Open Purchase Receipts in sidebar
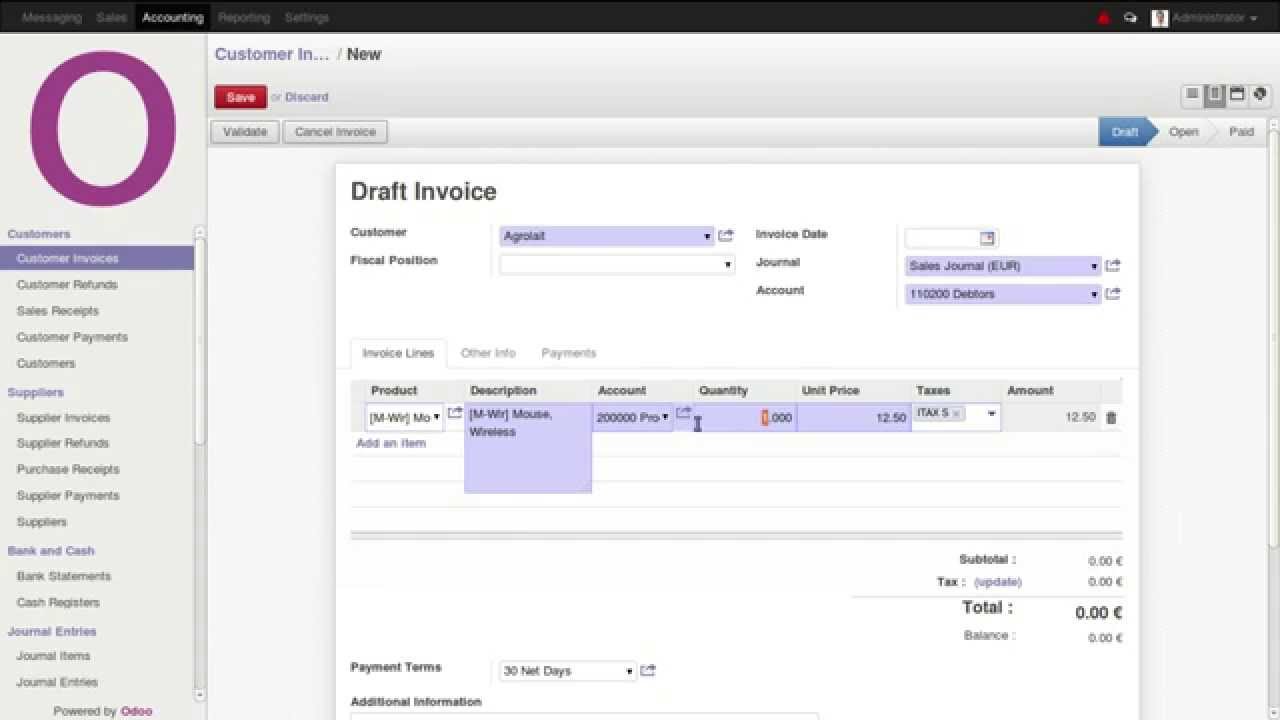 [x=68, y=469]
